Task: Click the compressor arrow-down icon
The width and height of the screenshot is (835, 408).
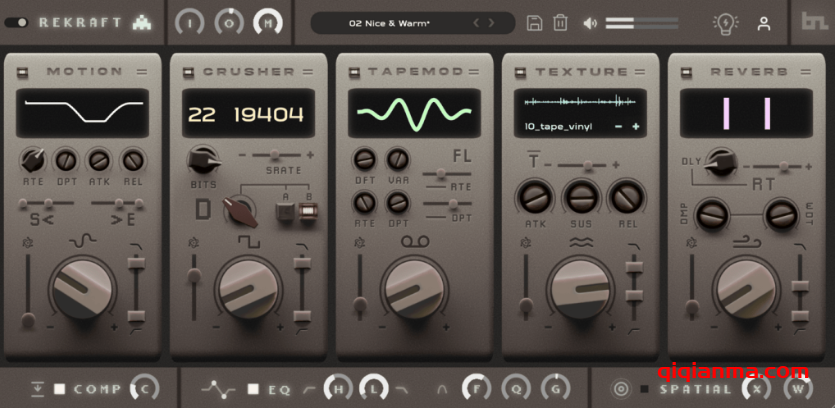Action: (38, 389)
